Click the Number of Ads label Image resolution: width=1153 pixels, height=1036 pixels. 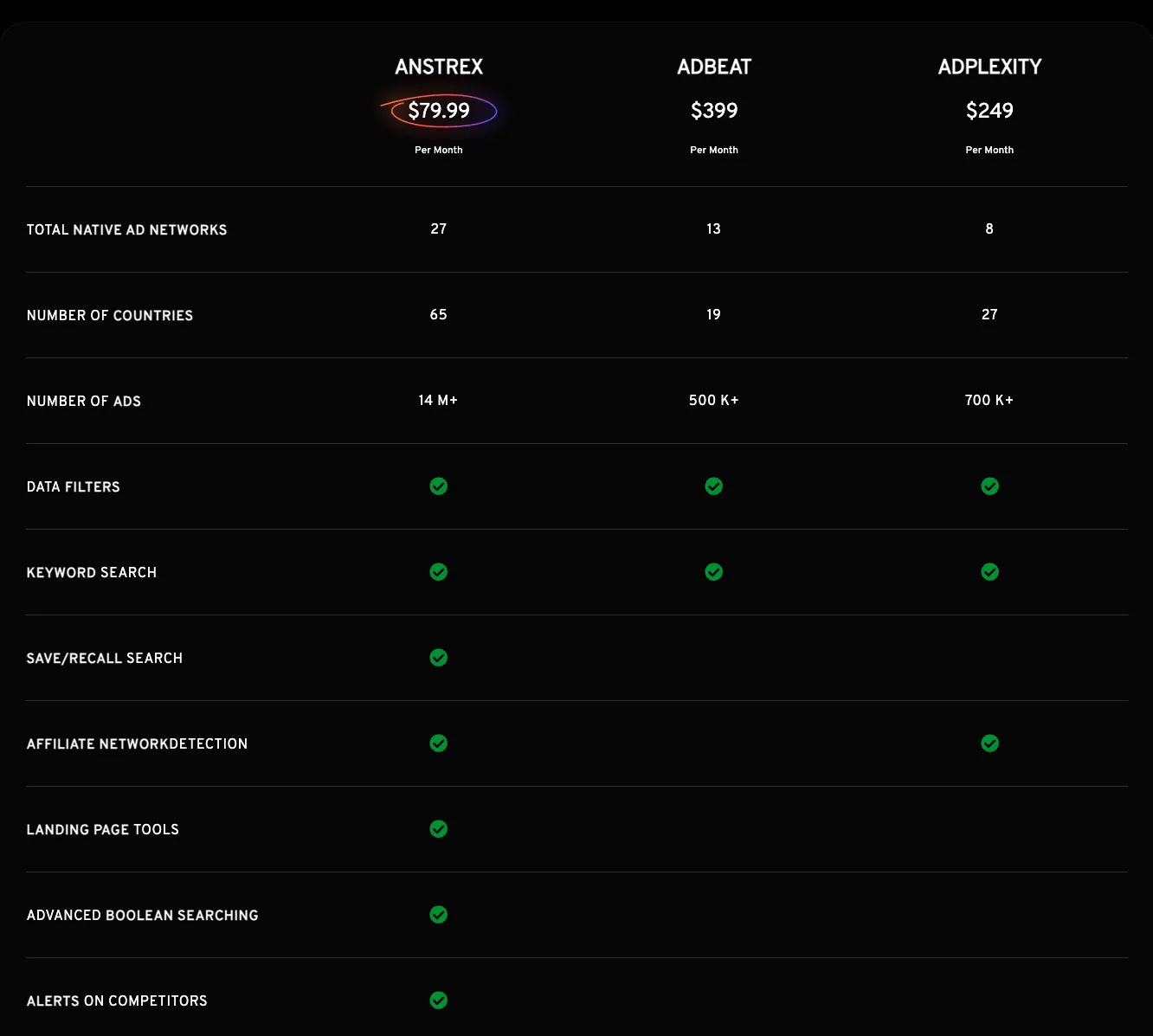point(84,401)
